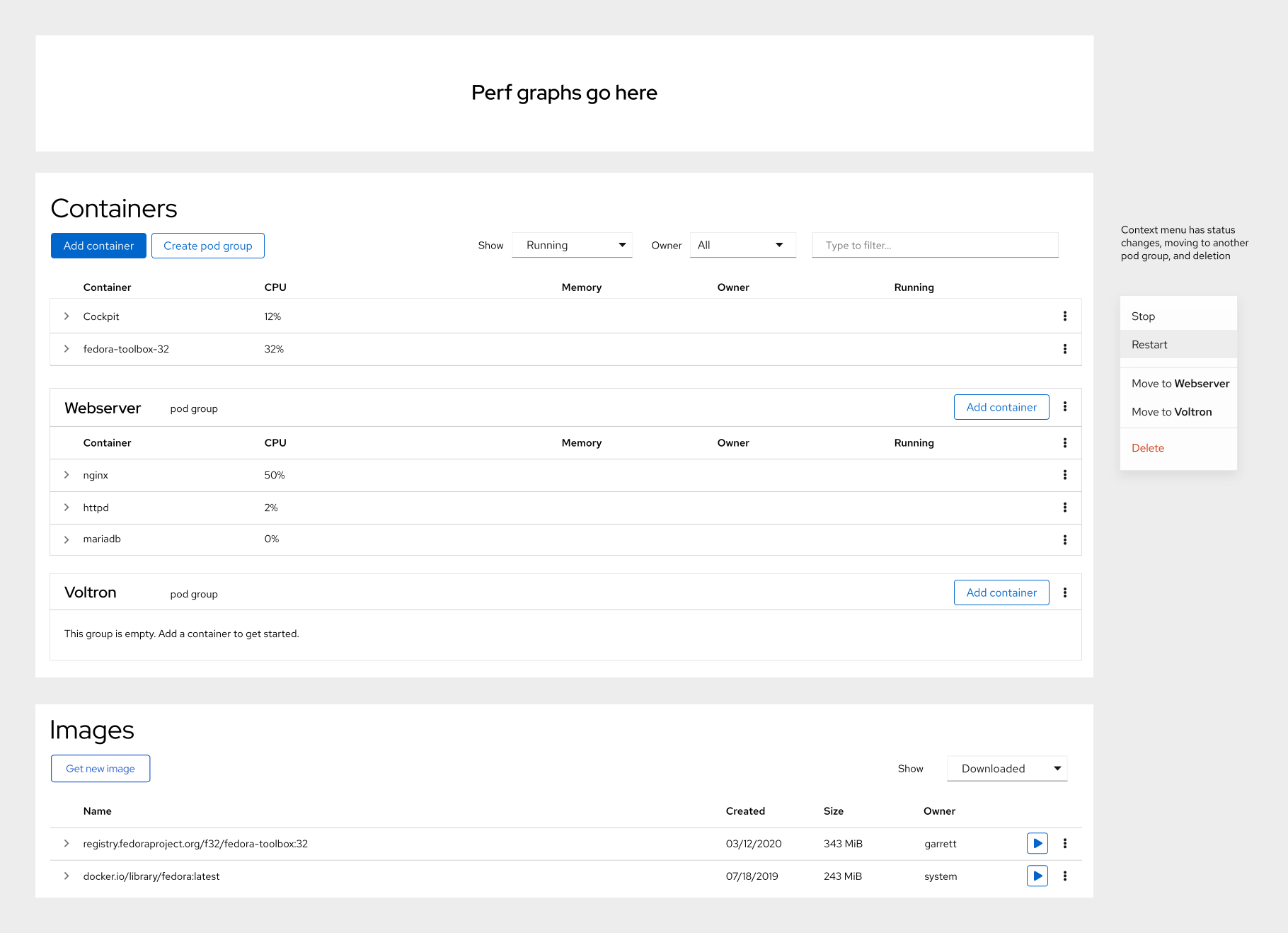The height and width of the screenshot is (933, 1288).
Task: Click Get new image button
Action: 100,769
